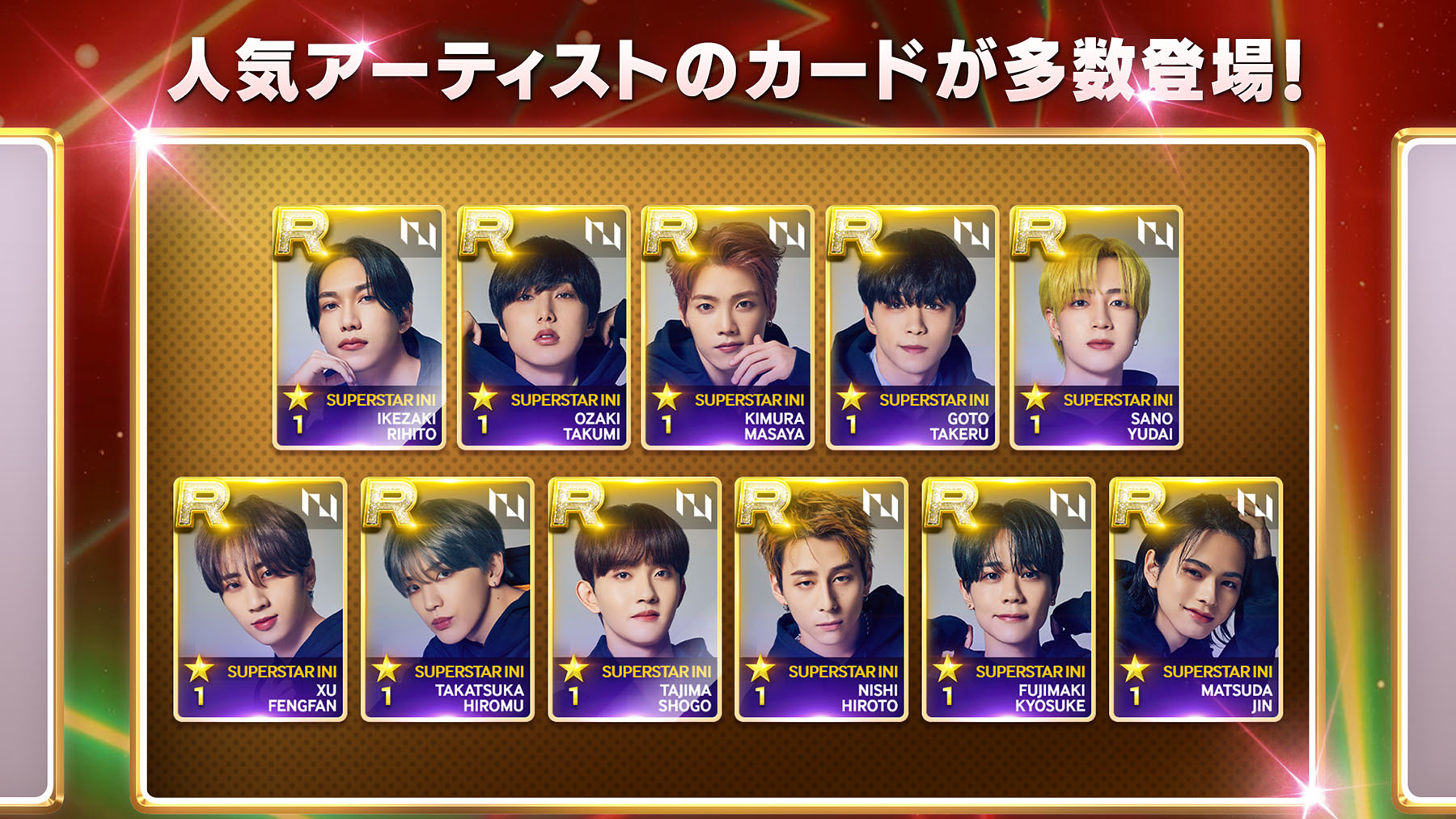Click the INI logo on XU FENGFAN card
This screenshot has width=1456, height=819.
(320, 504)
